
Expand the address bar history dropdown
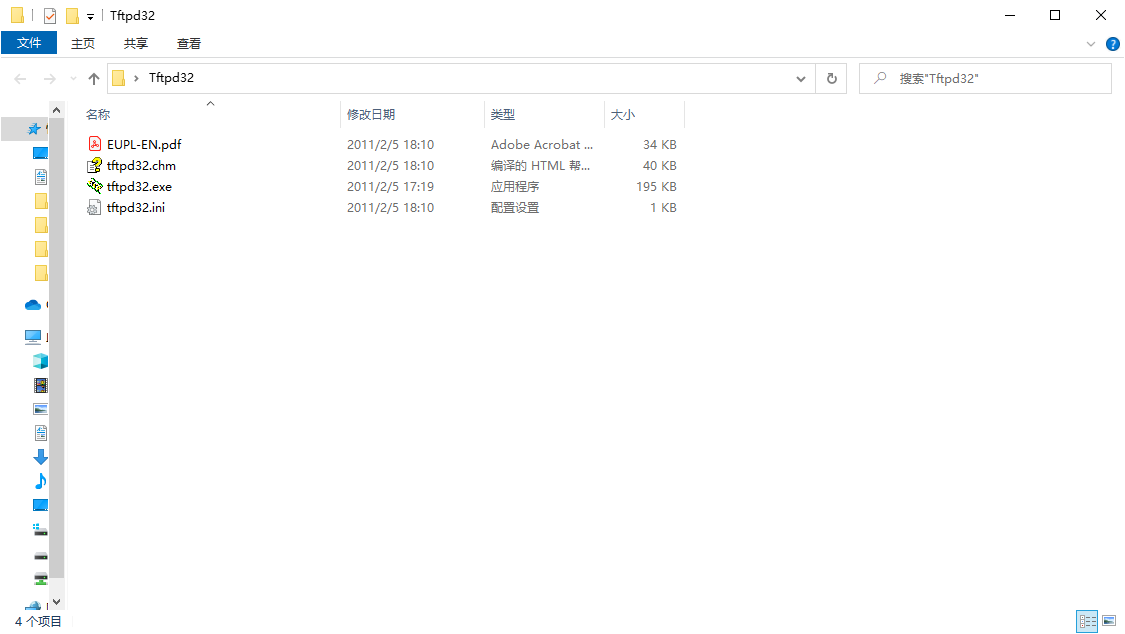801,78
